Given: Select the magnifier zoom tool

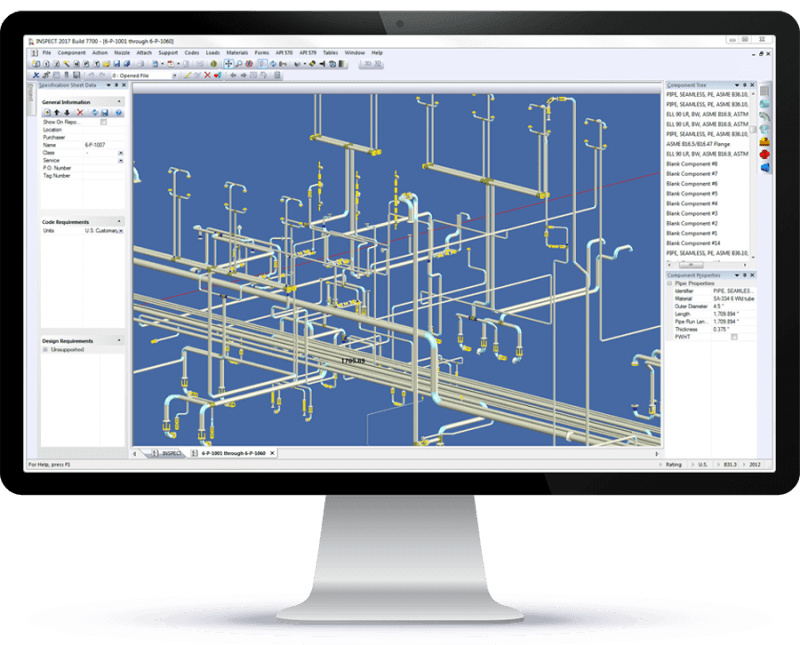Looking at the screenshot, I should pyautogui.click(x=238, y=64).
